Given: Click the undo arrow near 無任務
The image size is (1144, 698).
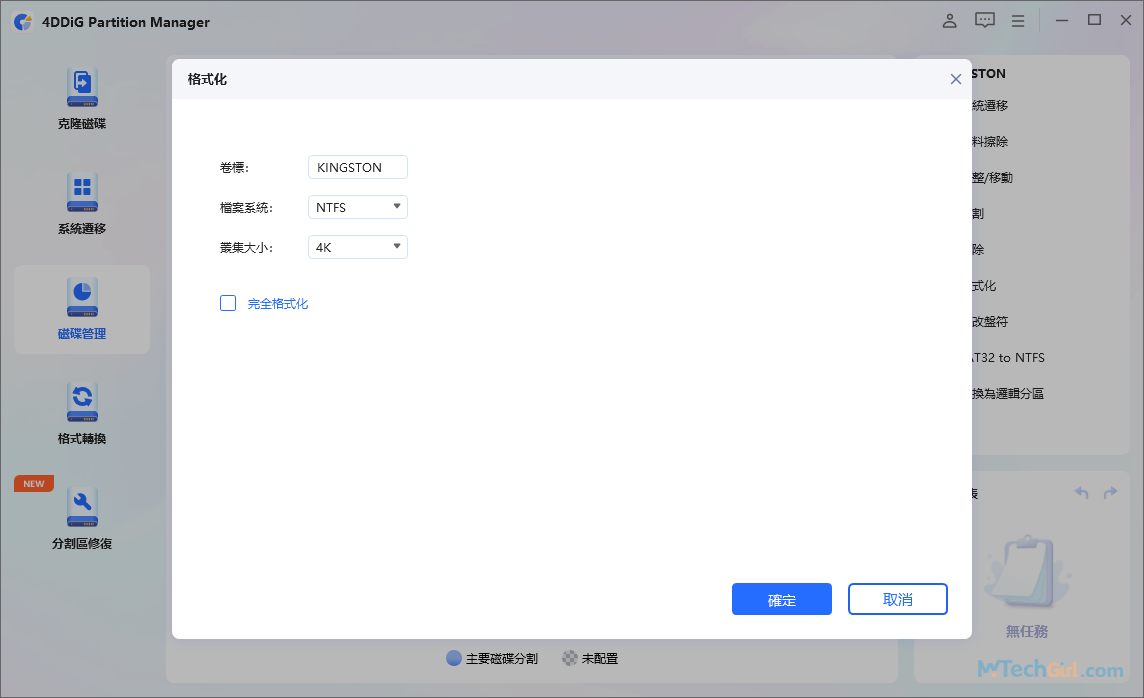Looking at the screenshot, I should [x=1081, y=492].
